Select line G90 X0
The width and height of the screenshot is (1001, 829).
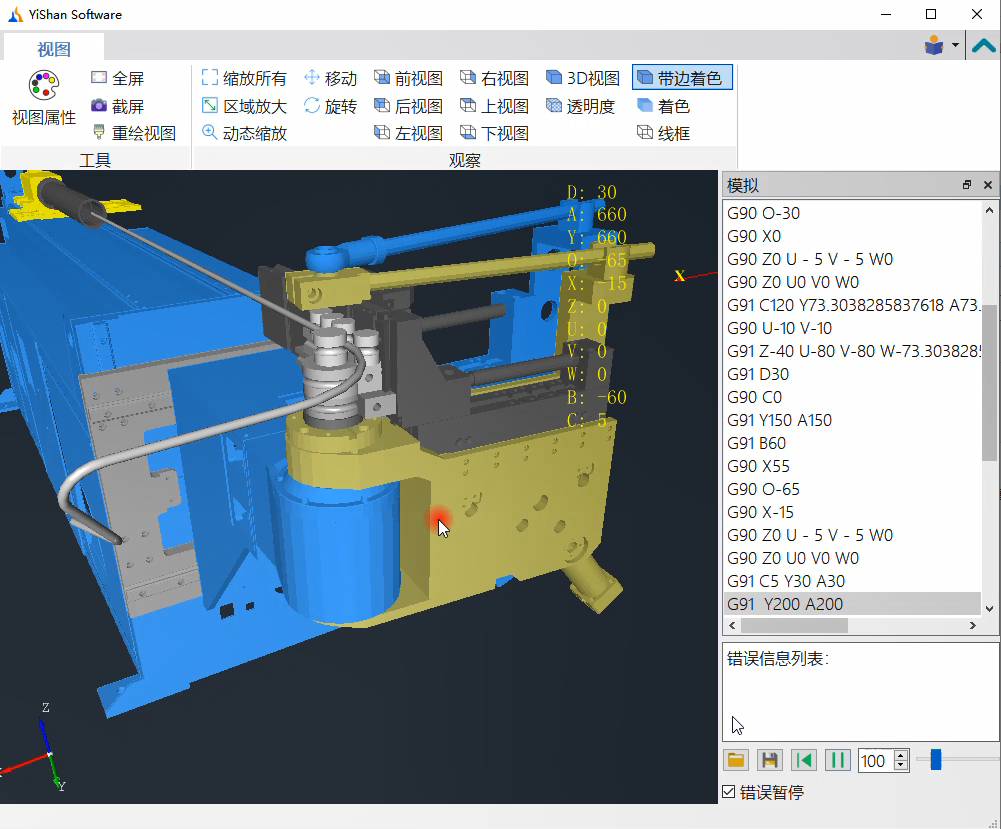coord(852,236)
